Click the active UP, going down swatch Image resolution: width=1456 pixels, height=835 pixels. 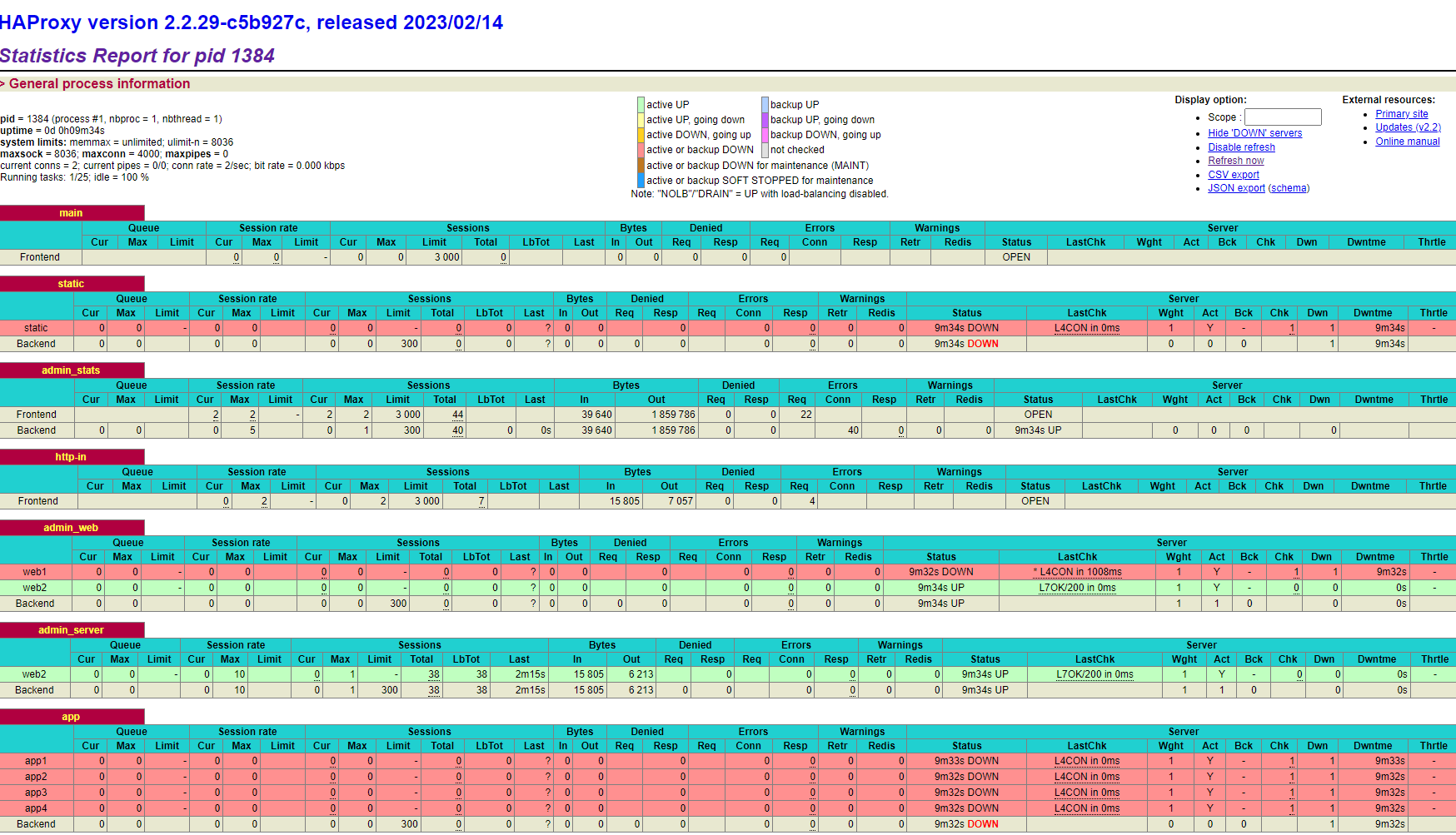[641, 120]
